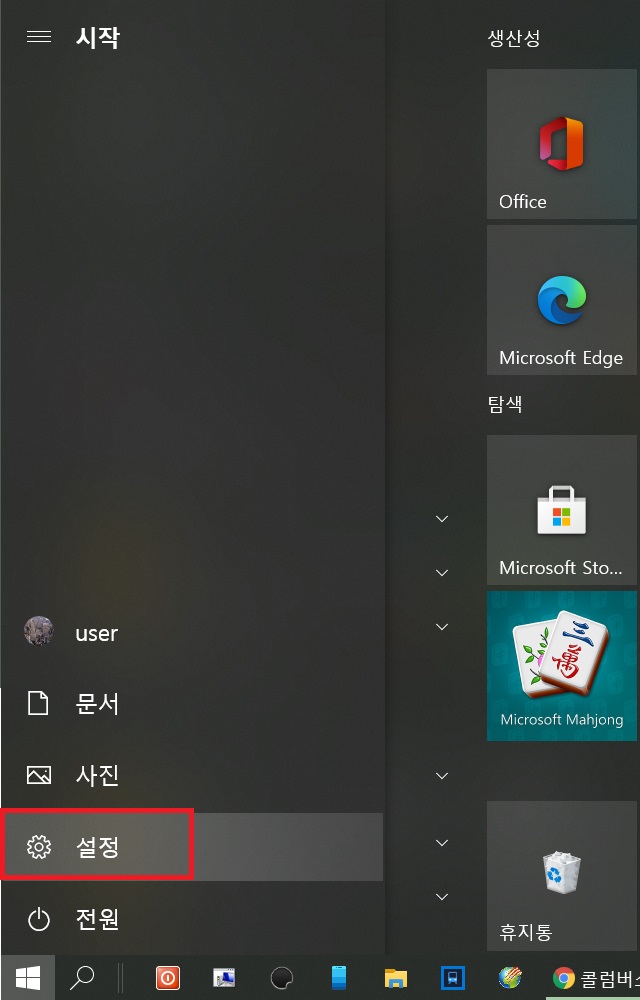Collapse the 시작 hamburger menu
The width and height of the screenshot is (640, 1000).
(x=39, y=37)
